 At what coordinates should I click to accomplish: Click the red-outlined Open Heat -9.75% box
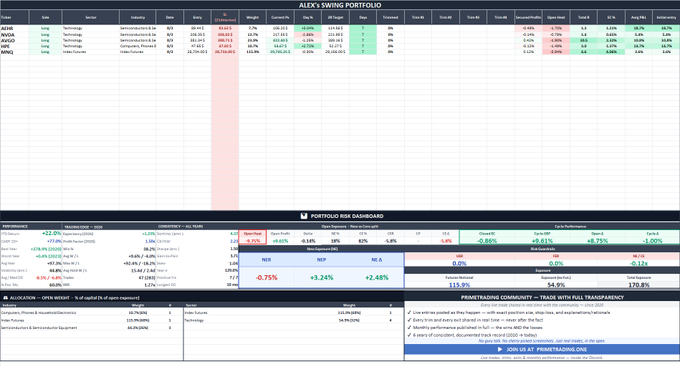click(252, 237)
